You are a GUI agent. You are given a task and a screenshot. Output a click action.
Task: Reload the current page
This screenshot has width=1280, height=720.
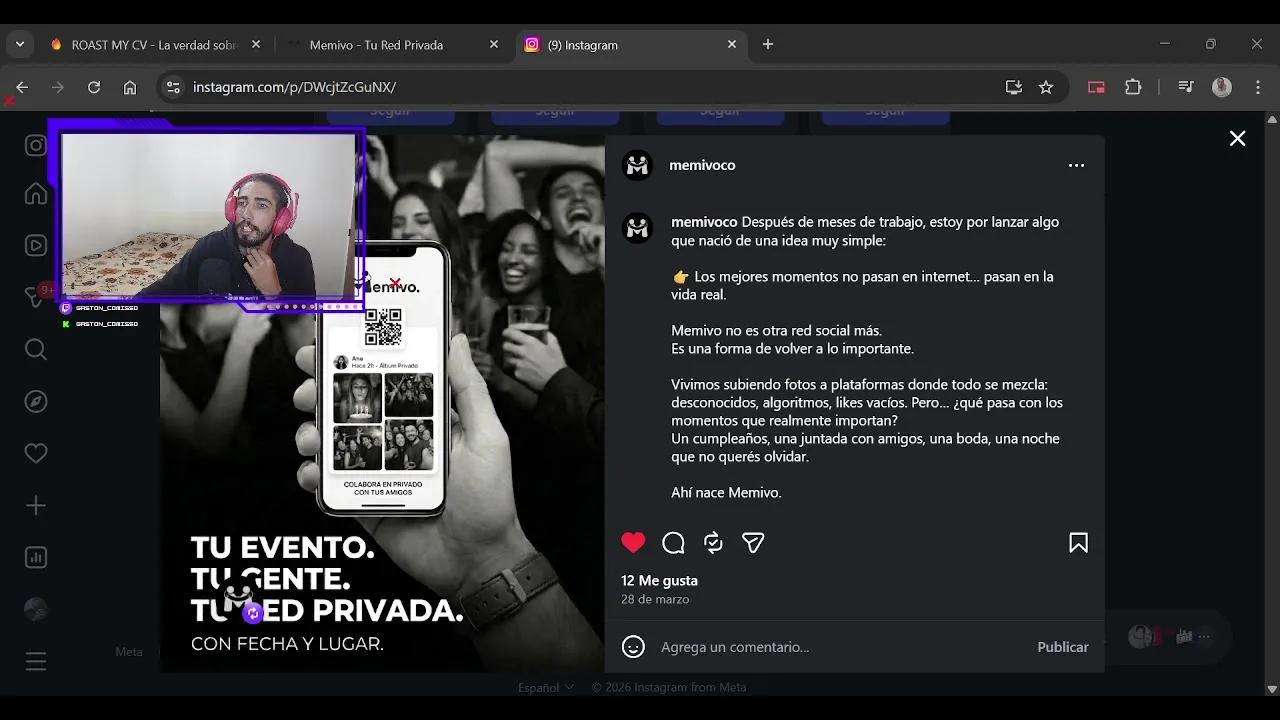click(94, 87)
